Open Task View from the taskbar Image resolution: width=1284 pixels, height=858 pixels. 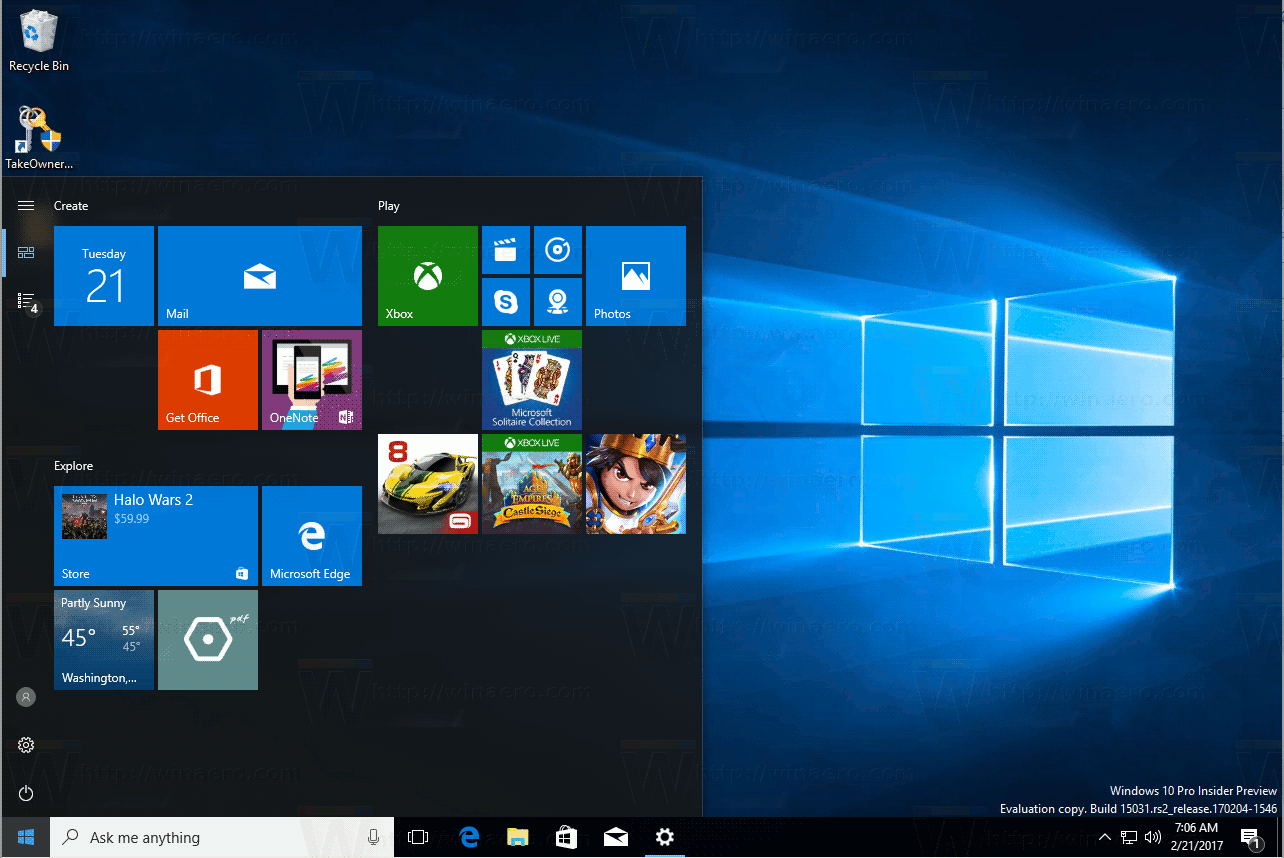click(x=418, y=837)
